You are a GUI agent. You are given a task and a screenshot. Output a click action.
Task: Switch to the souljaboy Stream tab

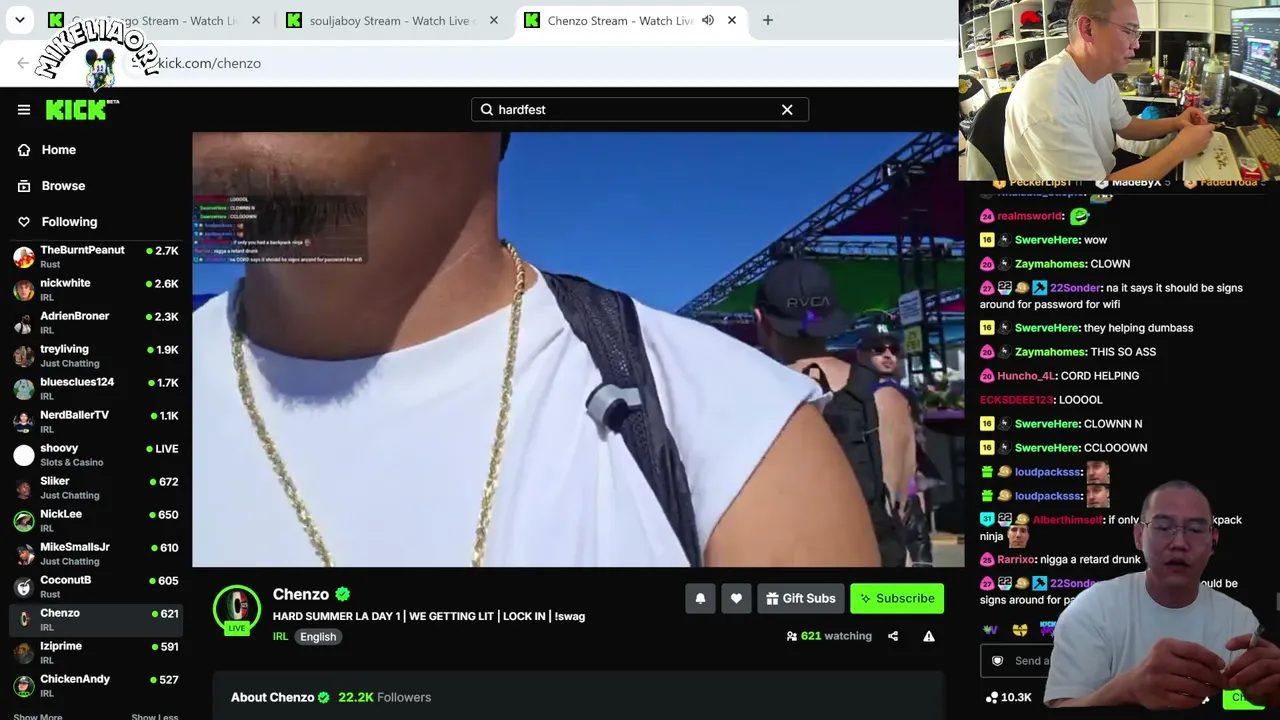(381, 21)
